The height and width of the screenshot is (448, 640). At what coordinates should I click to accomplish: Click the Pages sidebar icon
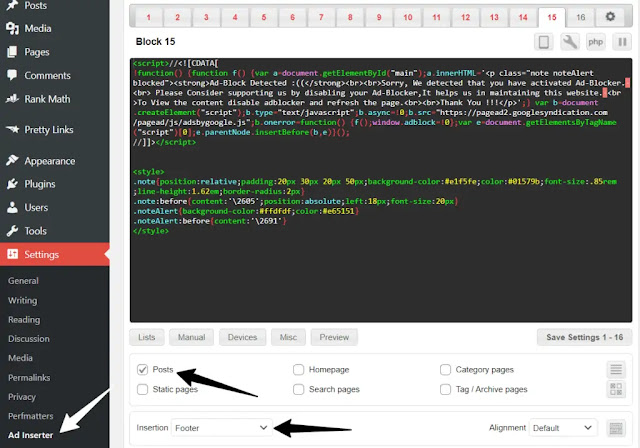coord(12,52)
